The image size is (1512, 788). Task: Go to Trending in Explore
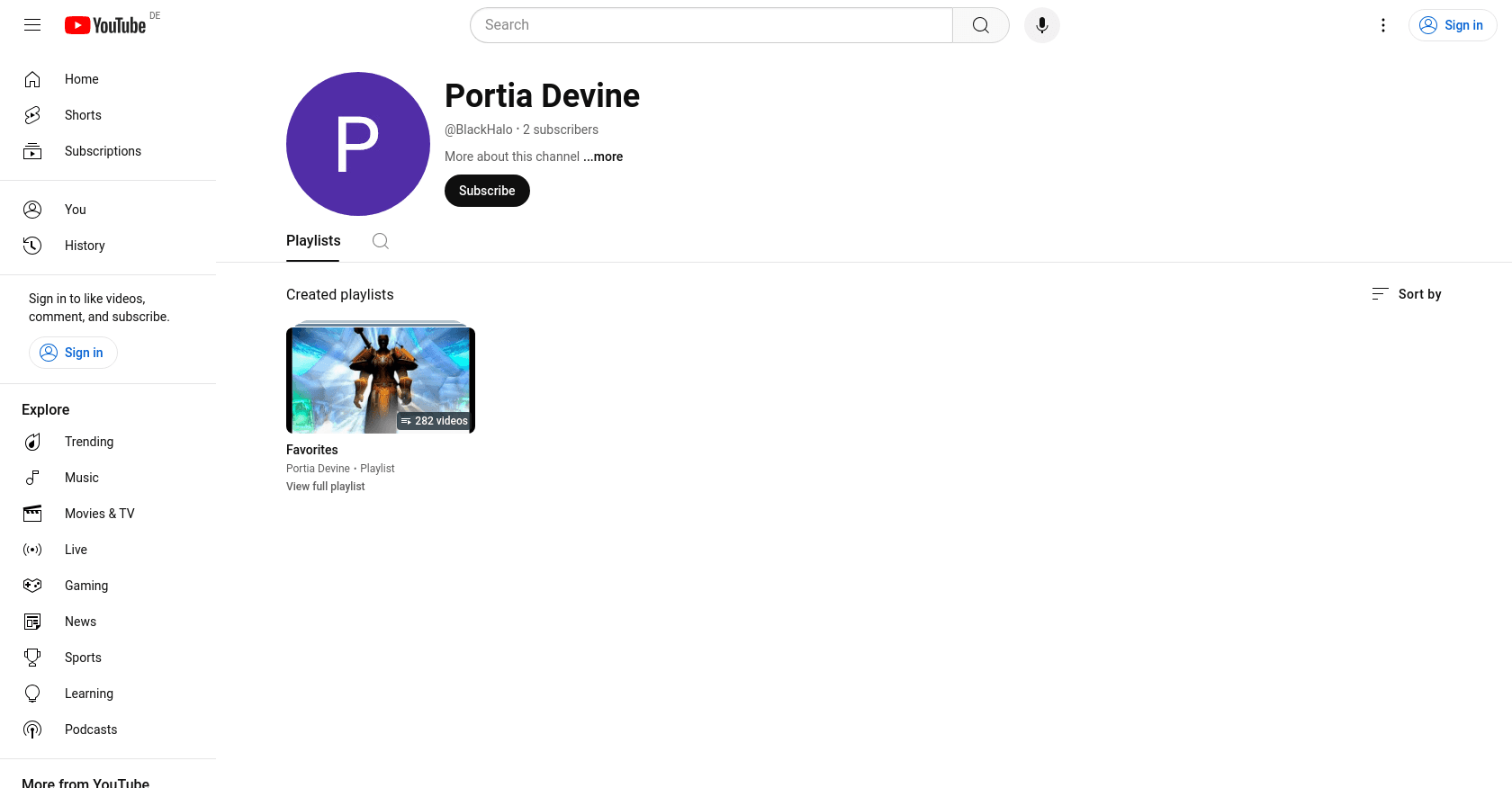click(x=89, y=442)
